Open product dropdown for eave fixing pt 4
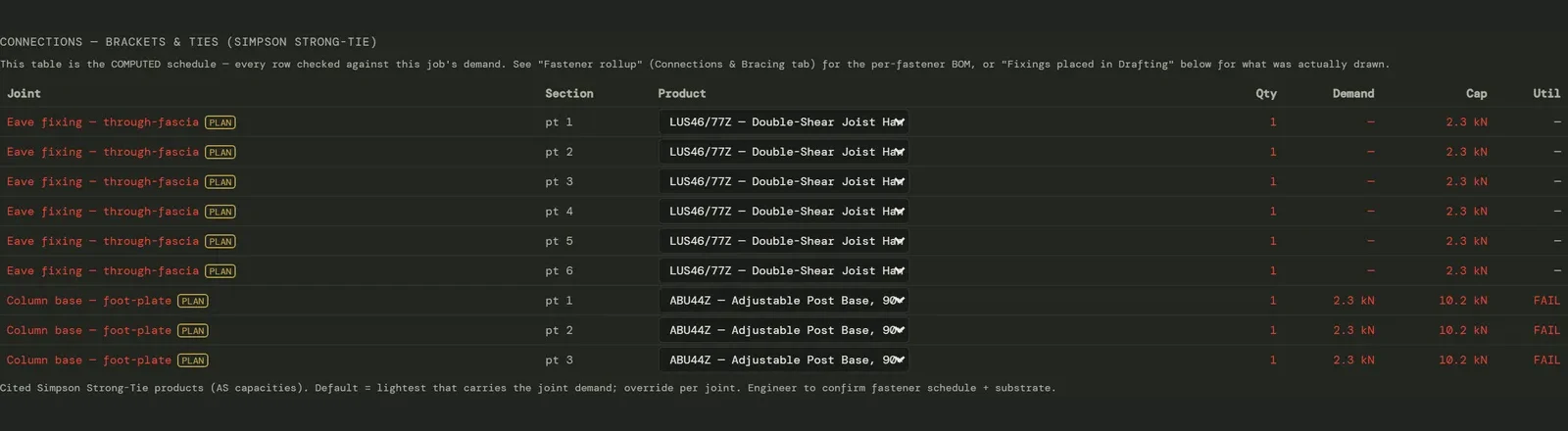This screenshot has height=431, width=1568. pyautogui.click(x=784, y=212)
